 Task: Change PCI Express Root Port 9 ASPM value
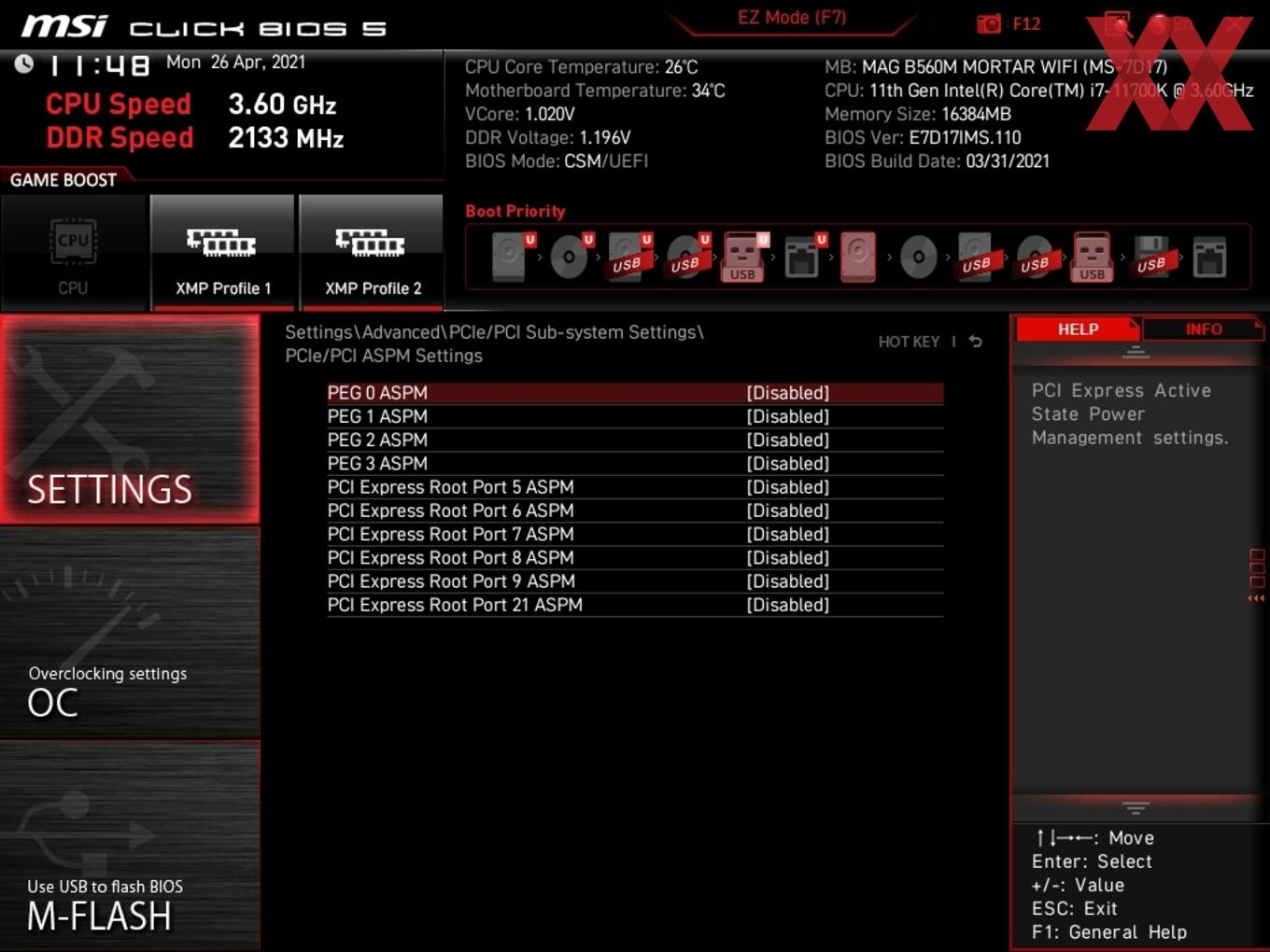pyautogui.click(x=788, y=581)
